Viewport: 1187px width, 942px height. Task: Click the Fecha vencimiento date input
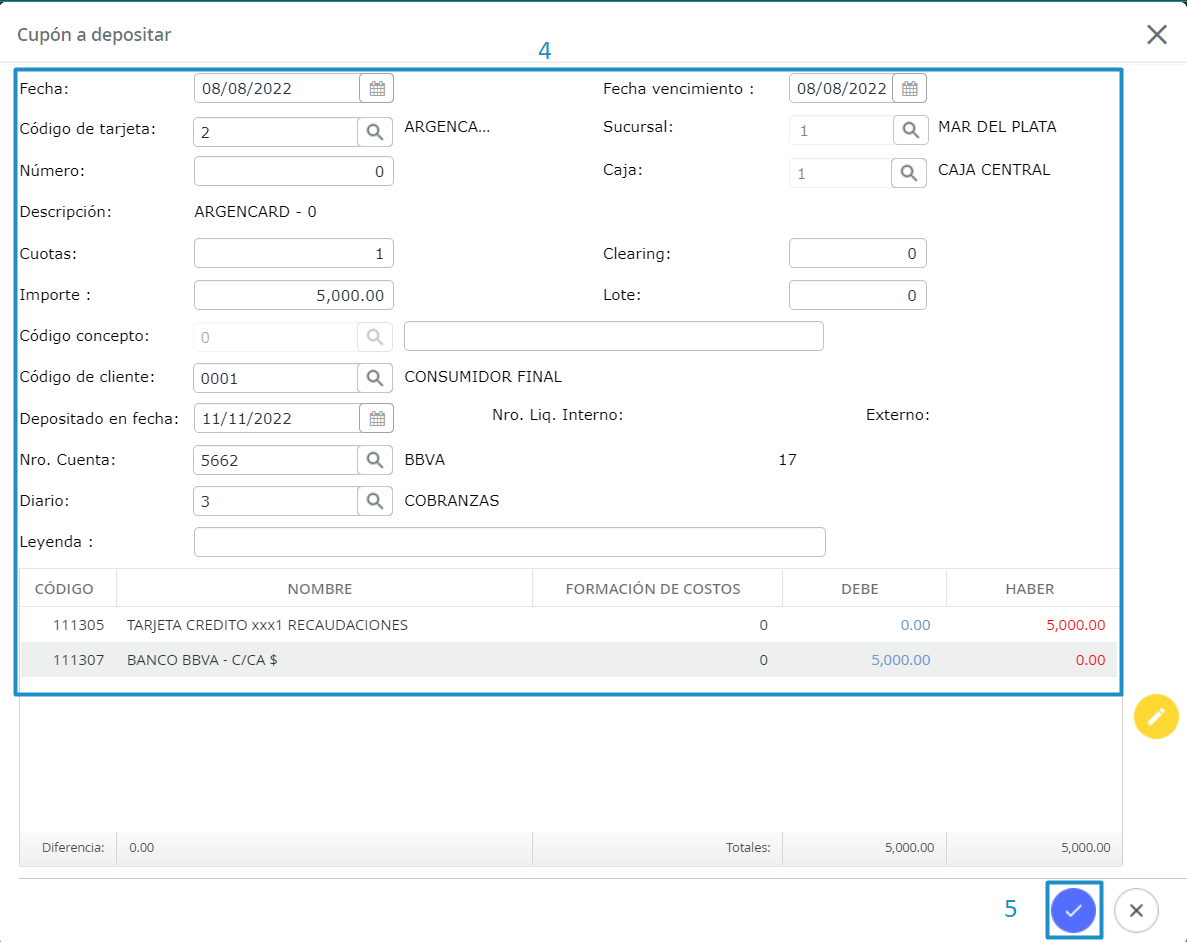[x=841, y=89]
